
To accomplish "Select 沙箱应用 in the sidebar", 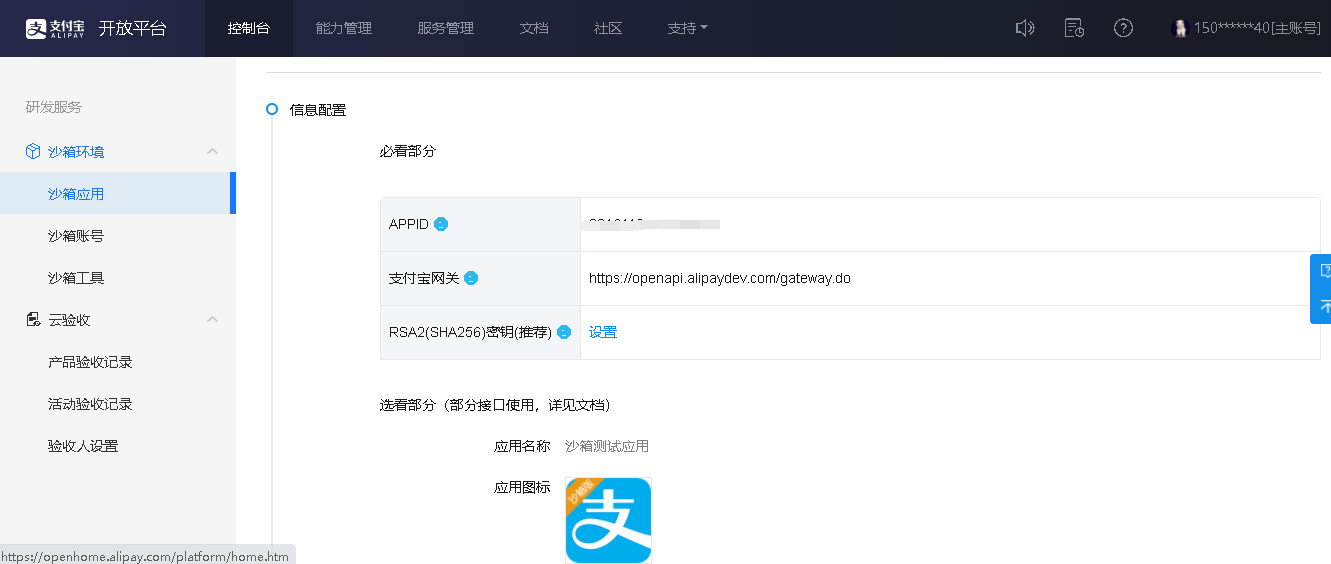I will (118, 193).
